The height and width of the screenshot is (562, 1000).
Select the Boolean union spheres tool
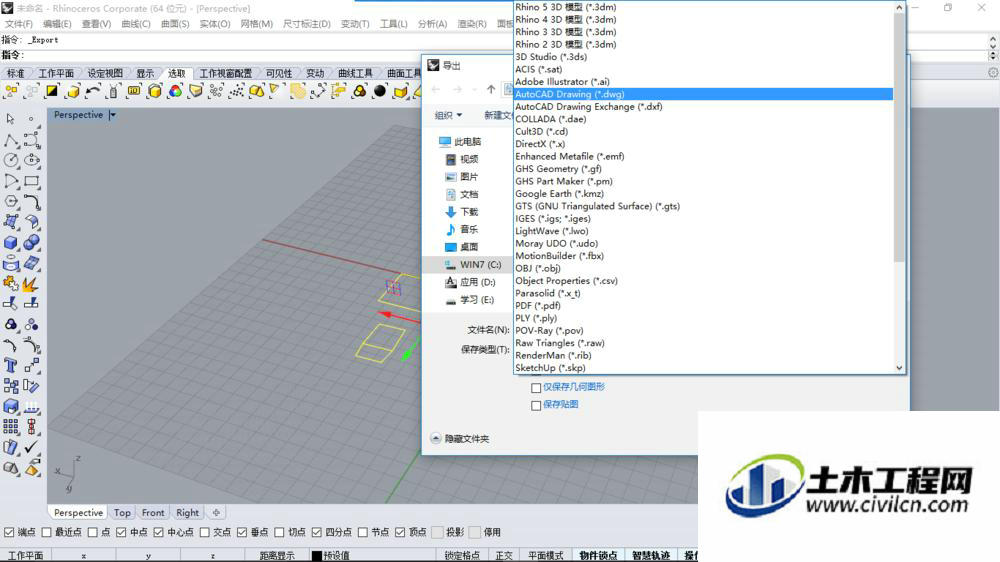(x=32, y=243)
